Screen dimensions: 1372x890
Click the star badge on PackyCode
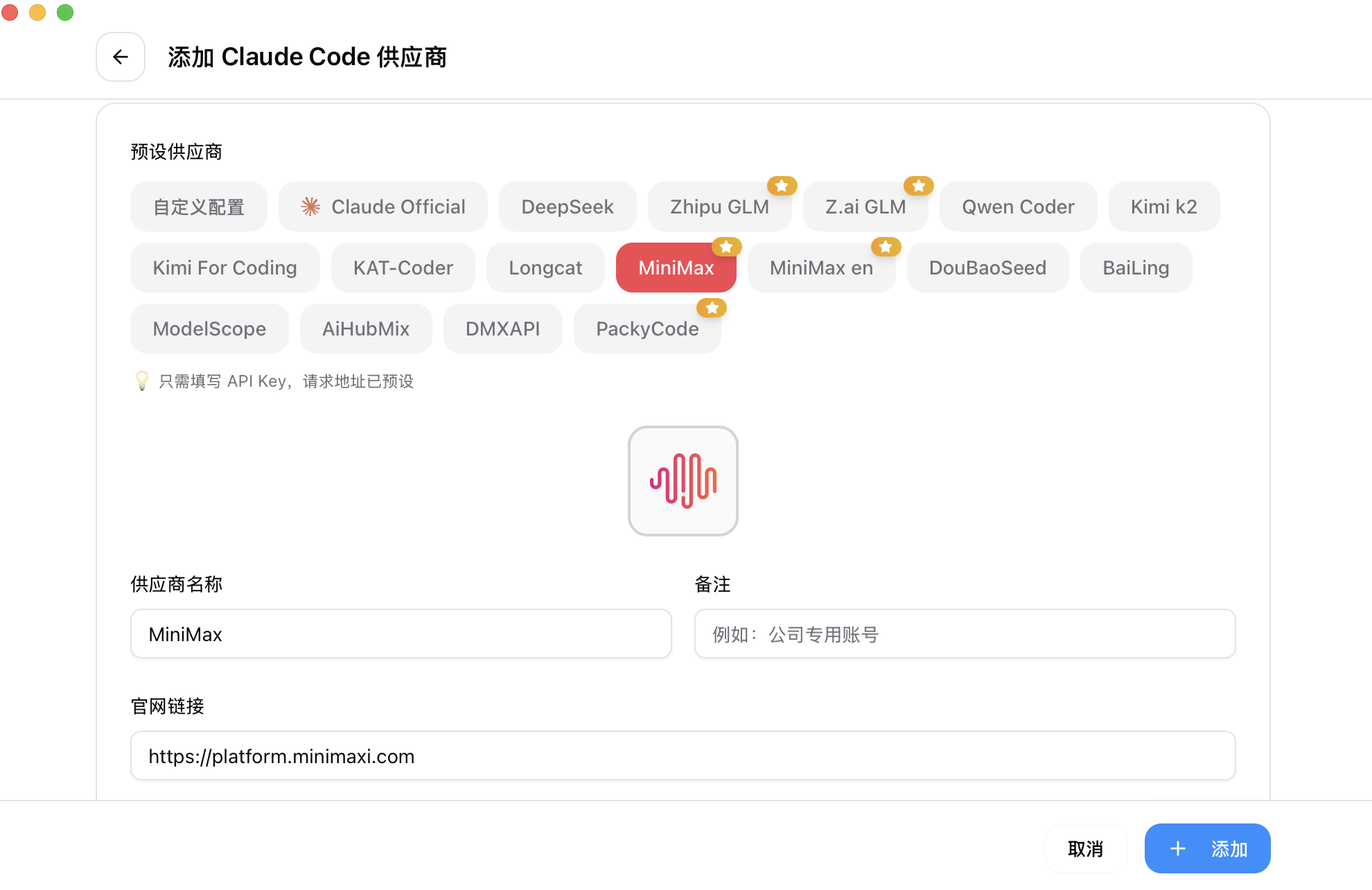[x=712, y=307]
